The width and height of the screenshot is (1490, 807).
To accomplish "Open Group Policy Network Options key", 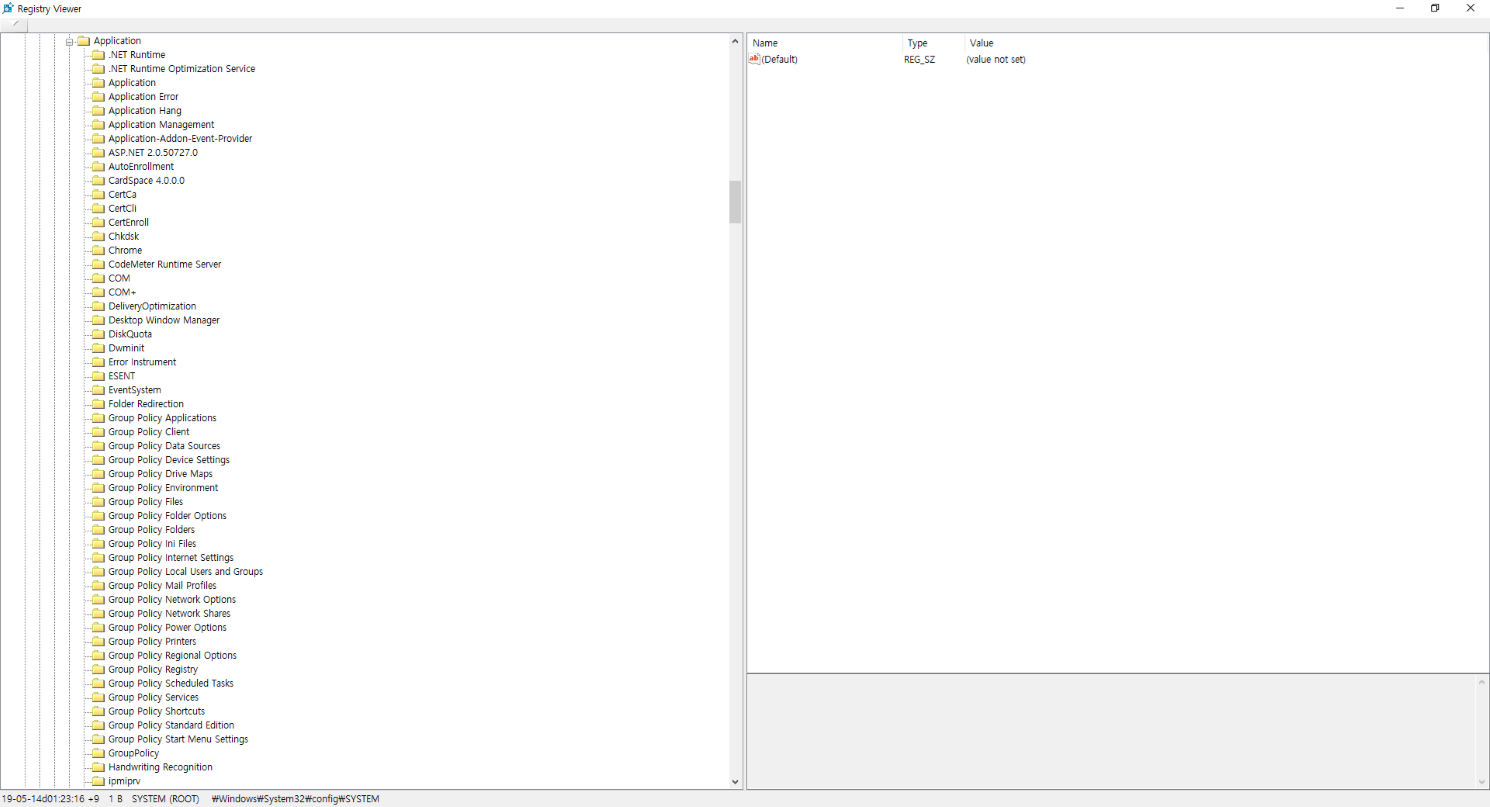I will (x=172, y=601).
